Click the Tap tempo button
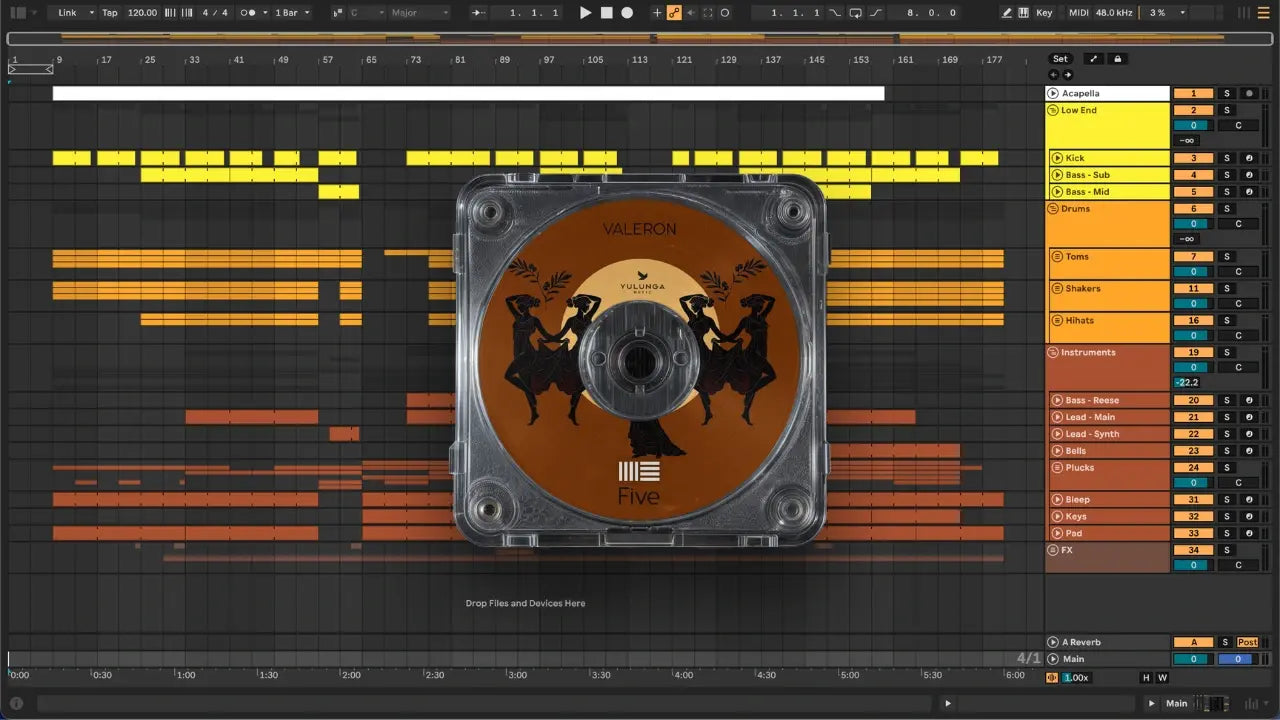Screen dimensions: 1280x720 click(x=110, y=13)
